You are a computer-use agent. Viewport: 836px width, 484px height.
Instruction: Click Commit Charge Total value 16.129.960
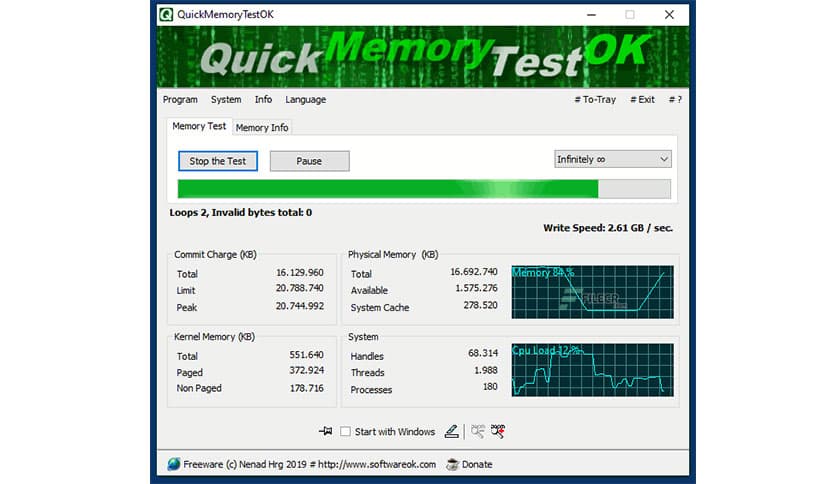point(300,272)
